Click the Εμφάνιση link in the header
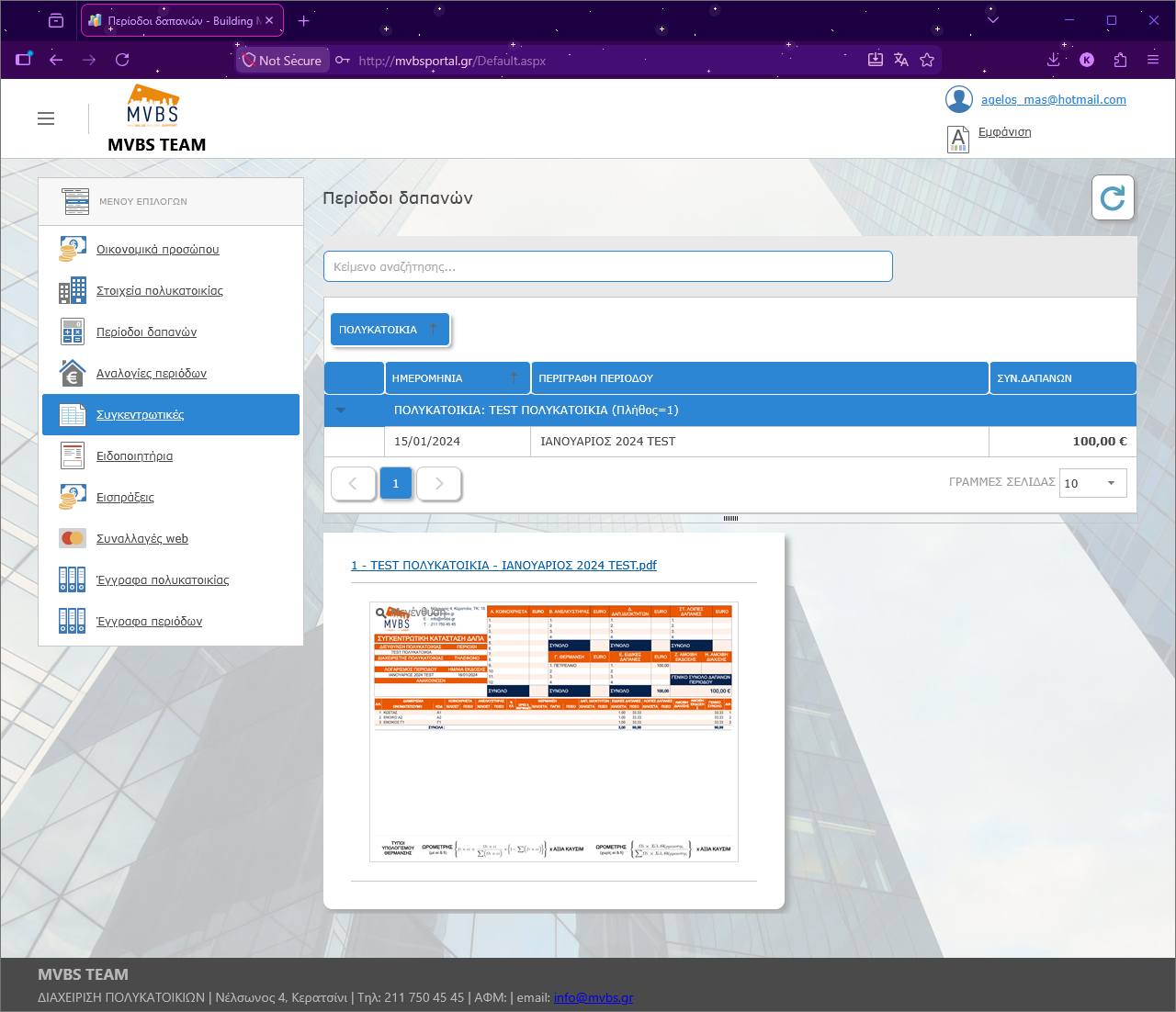The image size is (1176, 1012). click(1004, 132)
